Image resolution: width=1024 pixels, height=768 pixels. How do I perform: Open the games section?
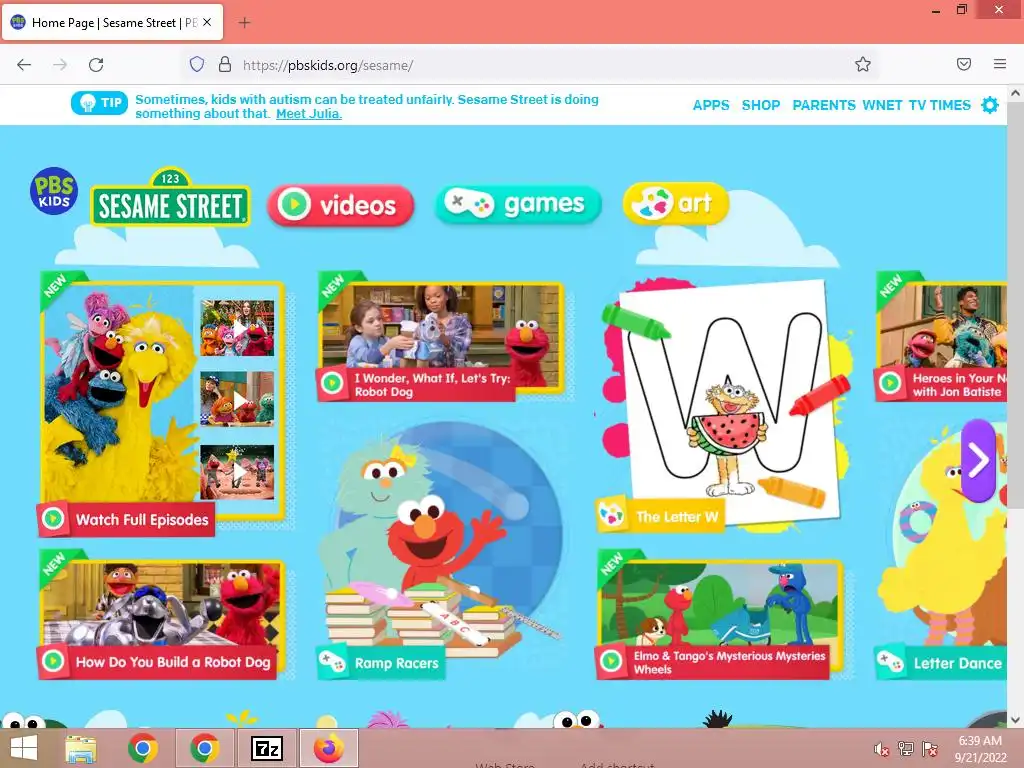(x=519, y=204)
